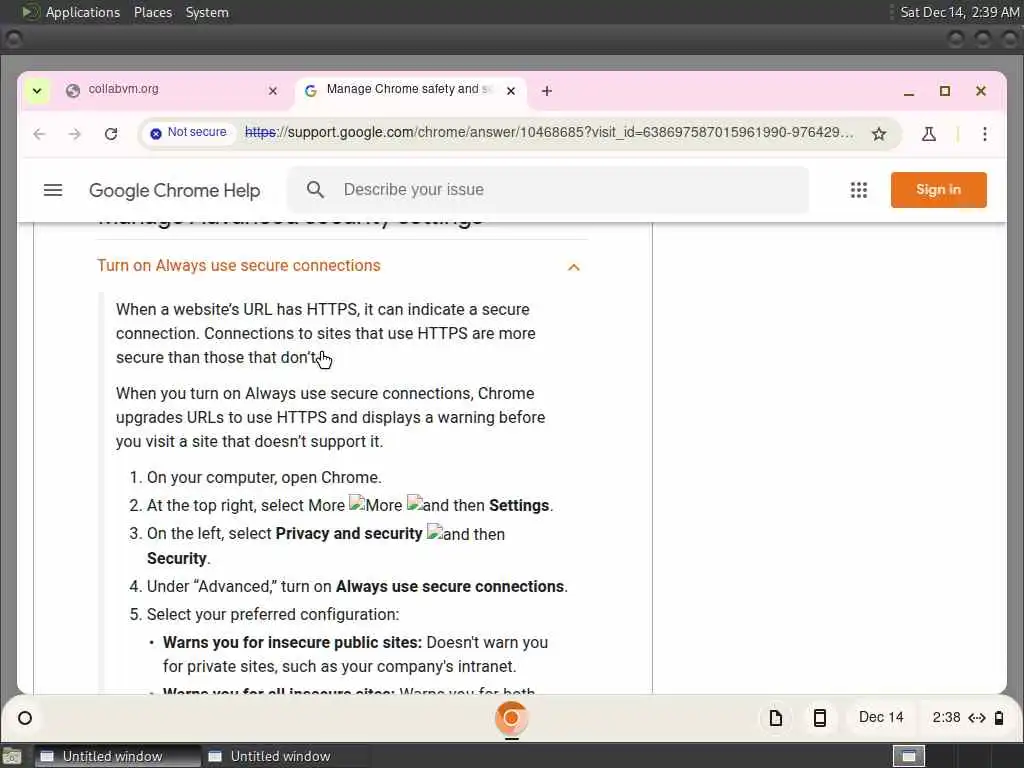Click 'Warns you for insecure public sites' text
The width and height of the screenshot is (1024, 768).
click(x=292, y=643)
